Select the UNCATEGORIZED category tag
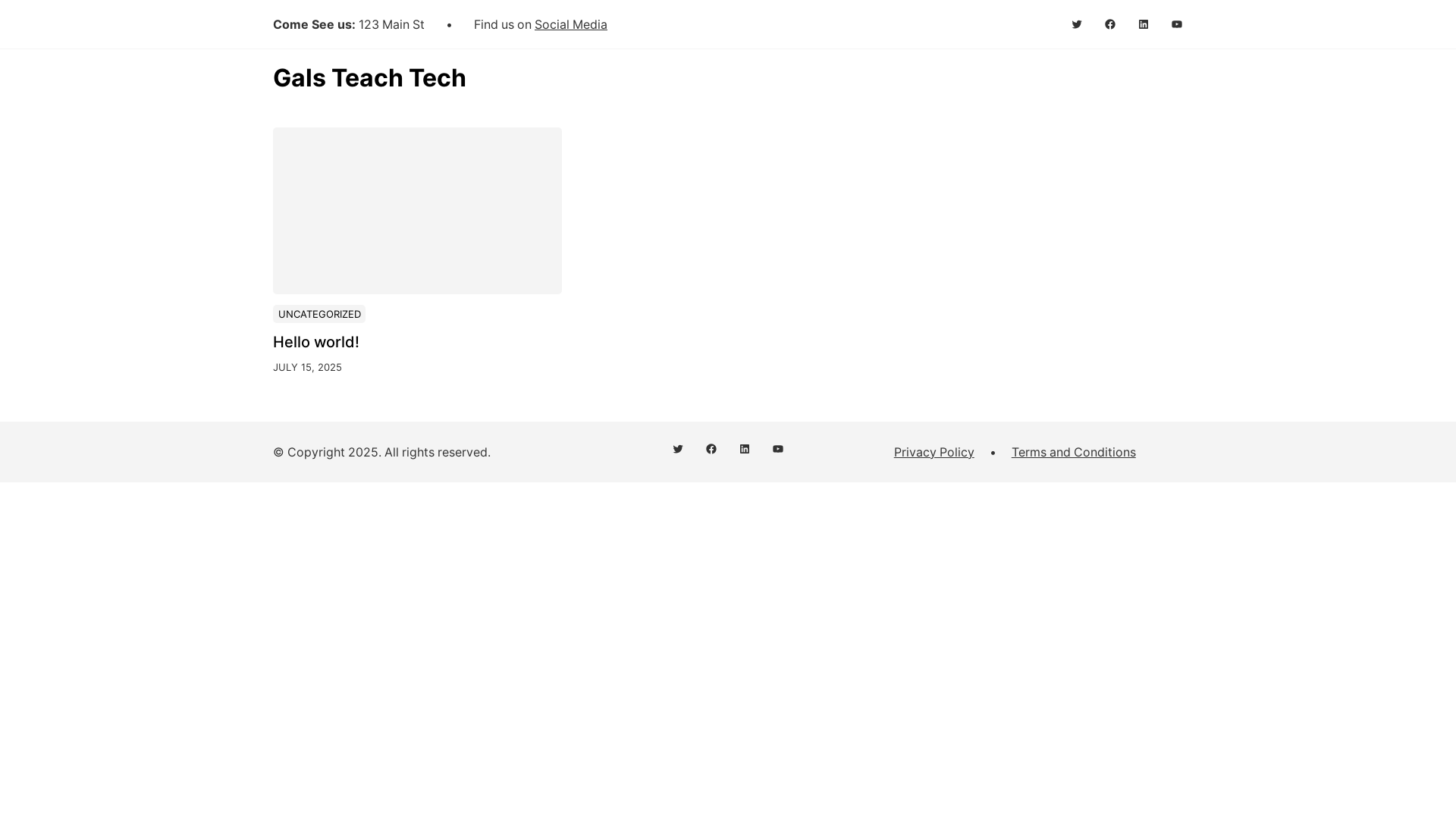 tap(319, 314)
